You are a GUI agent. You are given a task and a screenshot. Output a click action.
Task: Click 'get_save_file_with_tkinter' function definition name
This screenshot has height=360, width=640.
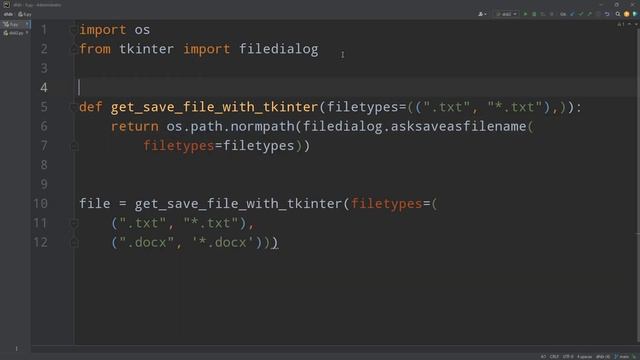pyautogui.click(x=214, y=107)
